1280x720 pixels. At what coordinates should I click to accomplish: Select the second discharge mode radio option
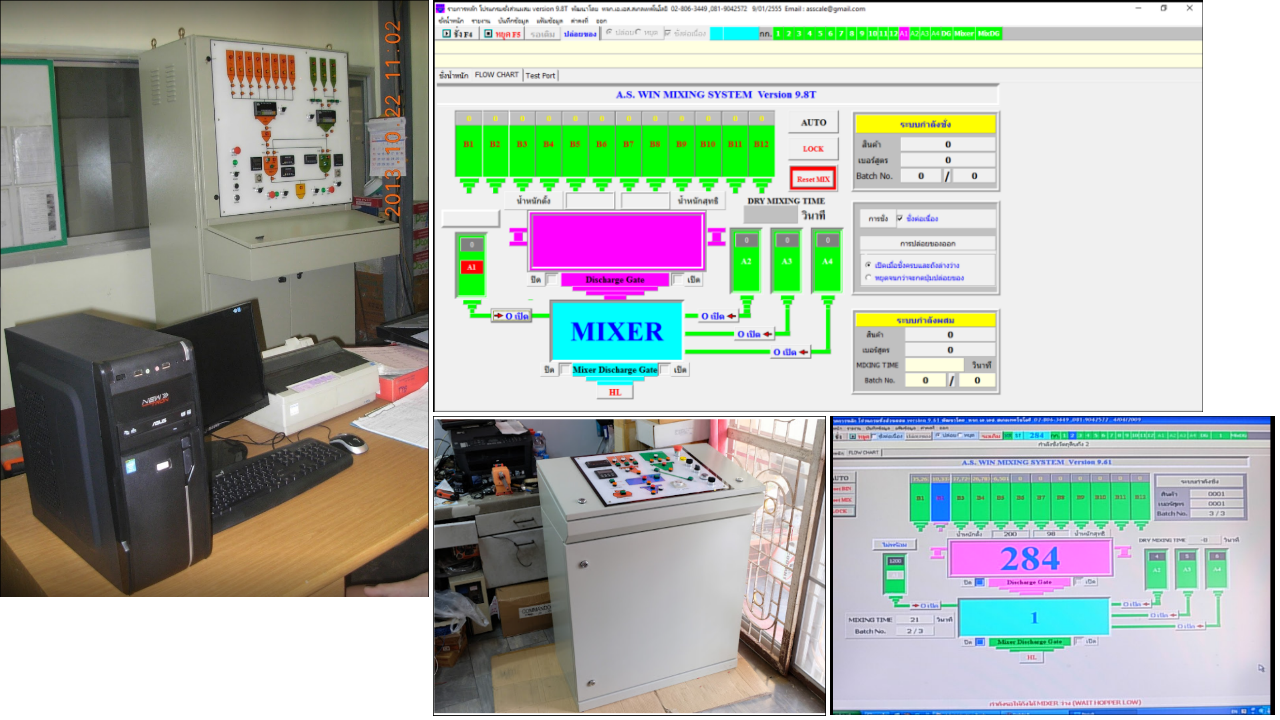(867, 278)
